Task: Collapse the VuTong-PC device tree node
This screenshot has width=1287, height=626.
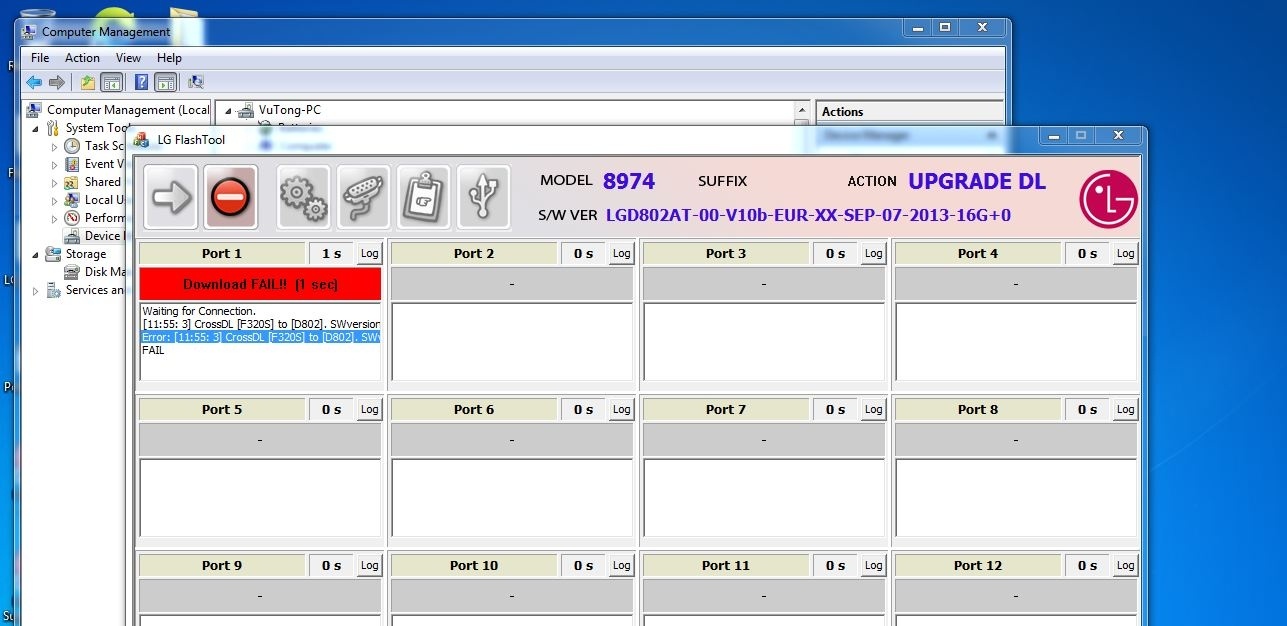Action: pos(228,111)
